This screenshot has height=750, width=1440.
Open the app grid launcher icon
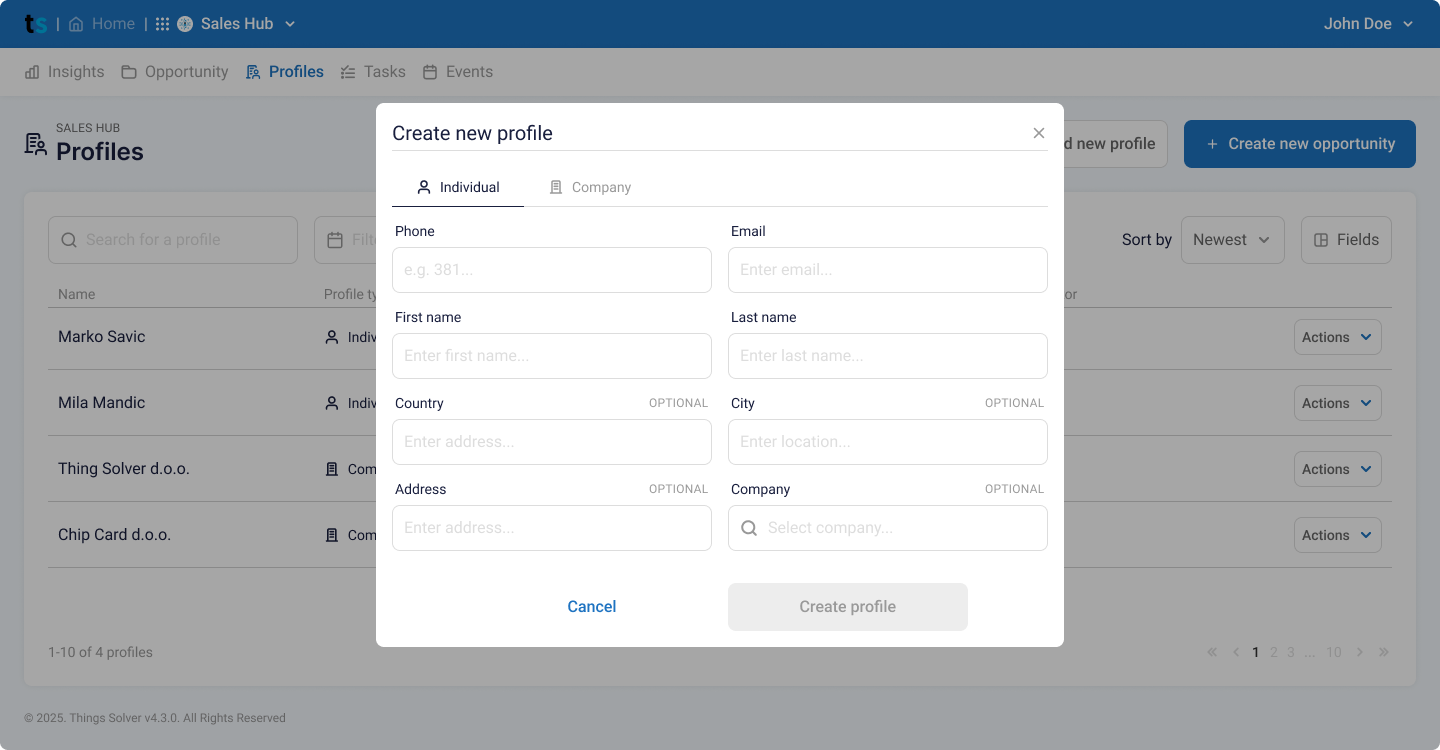(x=162, y=24)
